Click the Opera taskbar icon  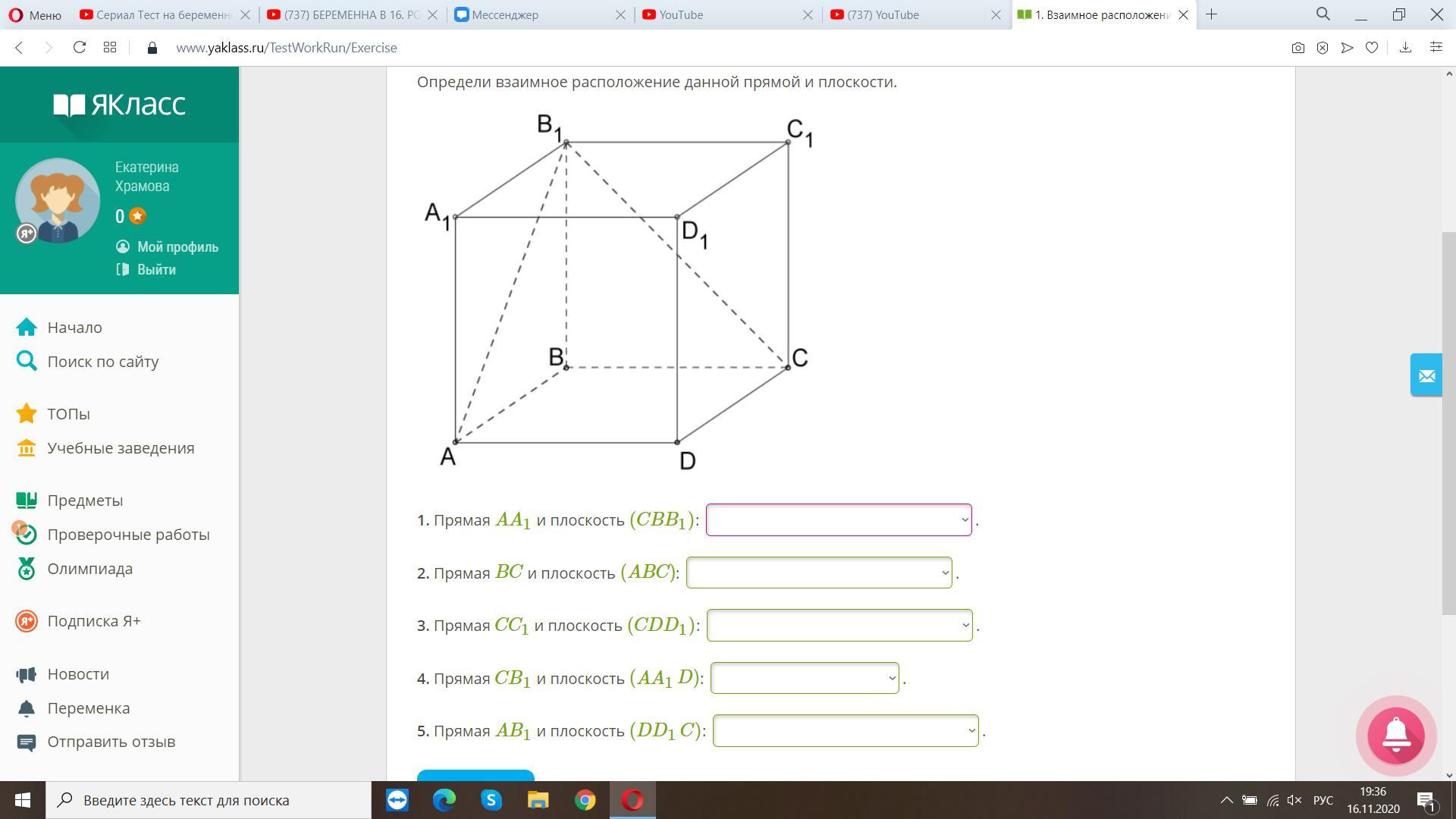click(x=632, y=800)
